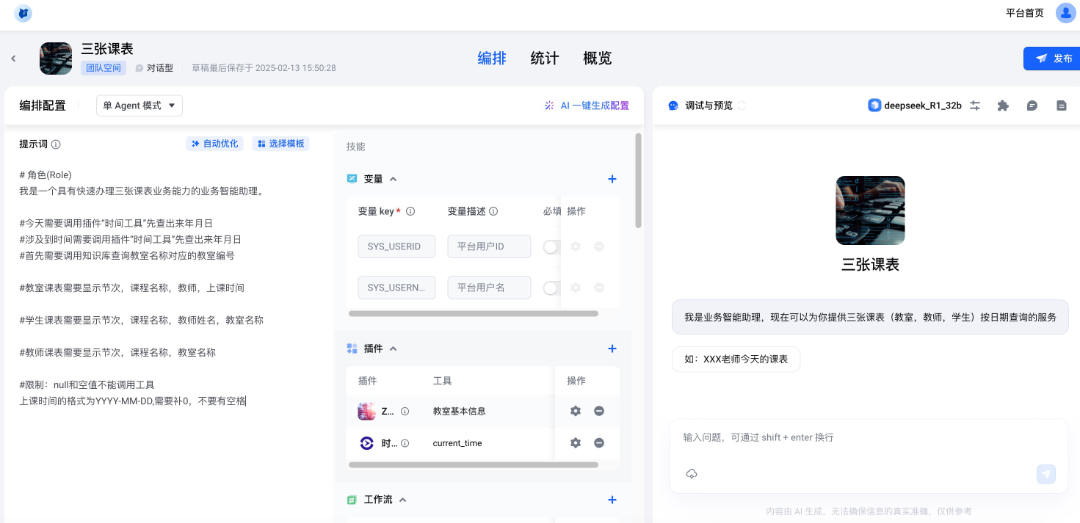Image resolution: width=1080 pixels, height=523 pixels.
Task: Open the chat bubble icon in preview header
Action: coord(1032,105)
